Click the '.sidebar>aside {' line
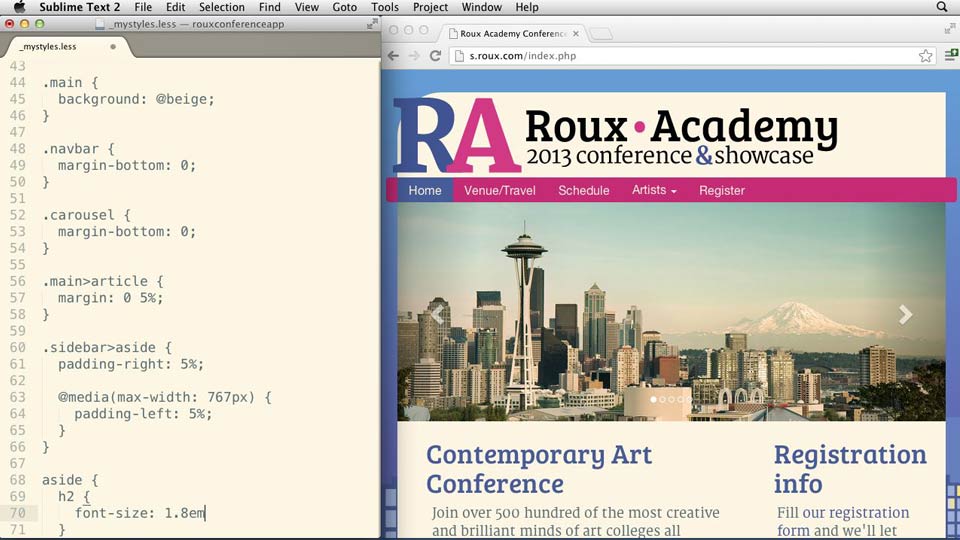The height and width of the screenshot is (540, 960). coord(107,348)
